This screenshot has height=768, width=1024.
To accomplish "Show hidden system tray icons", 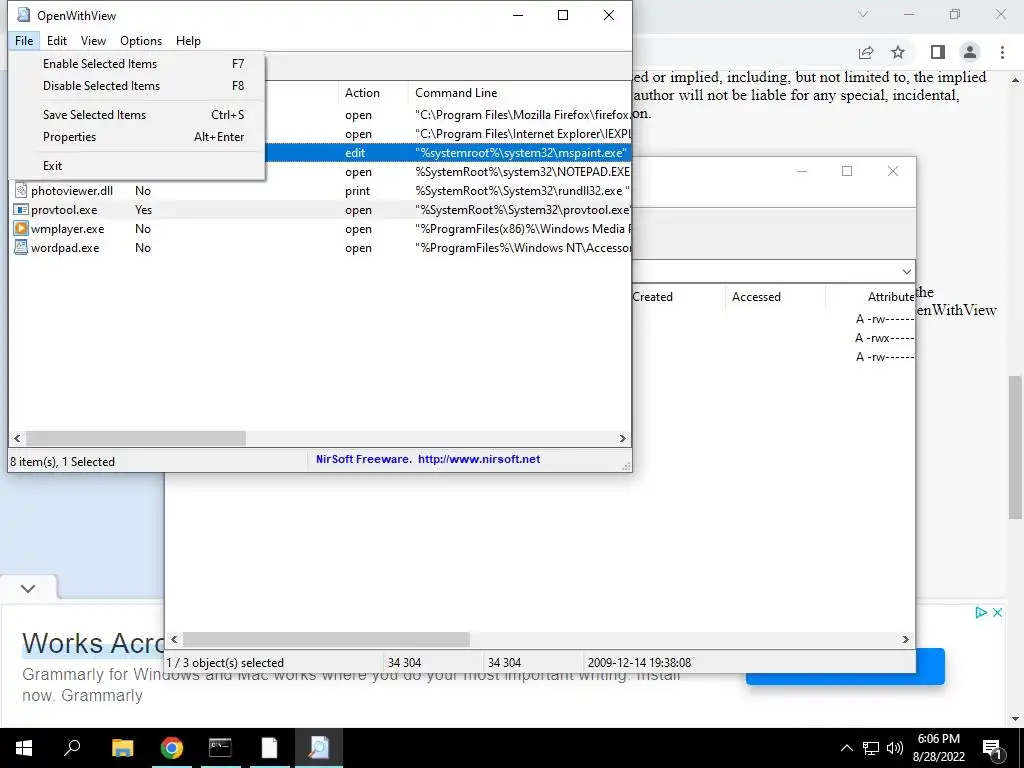I will pyautogui.click(x=846, y=748).
